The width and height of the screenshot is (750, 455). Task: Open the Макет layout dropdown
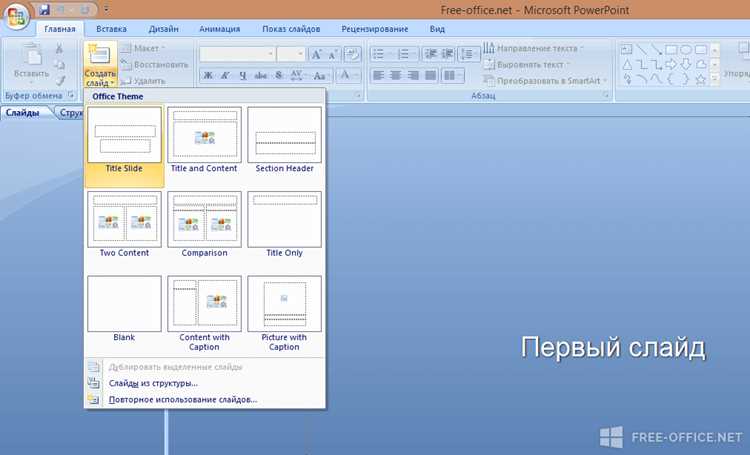(143, 48)
